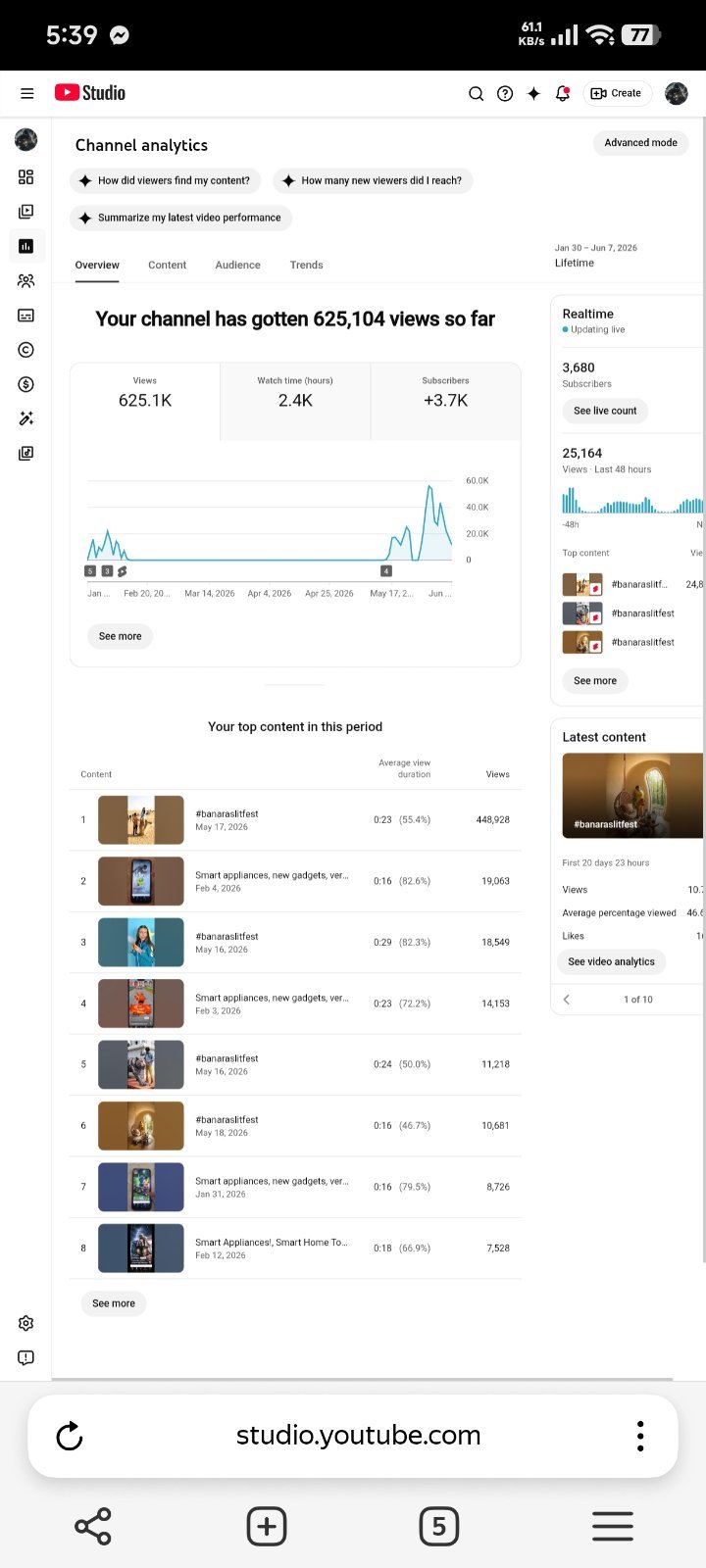Open the Audio library sidebar icon
The width and height of the screenshot is (706, 1568).
(26, 453)
